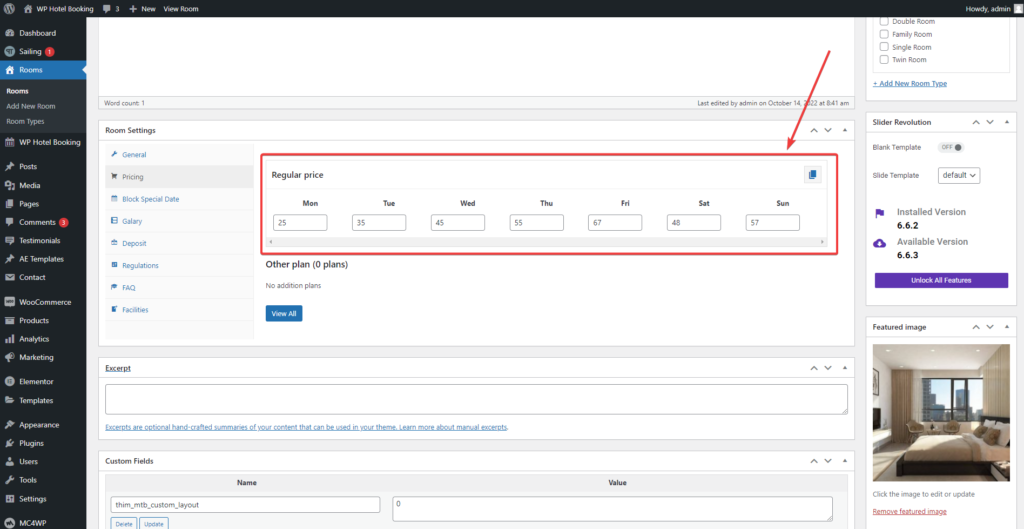Click the copy icon beside Regular price

812,175
